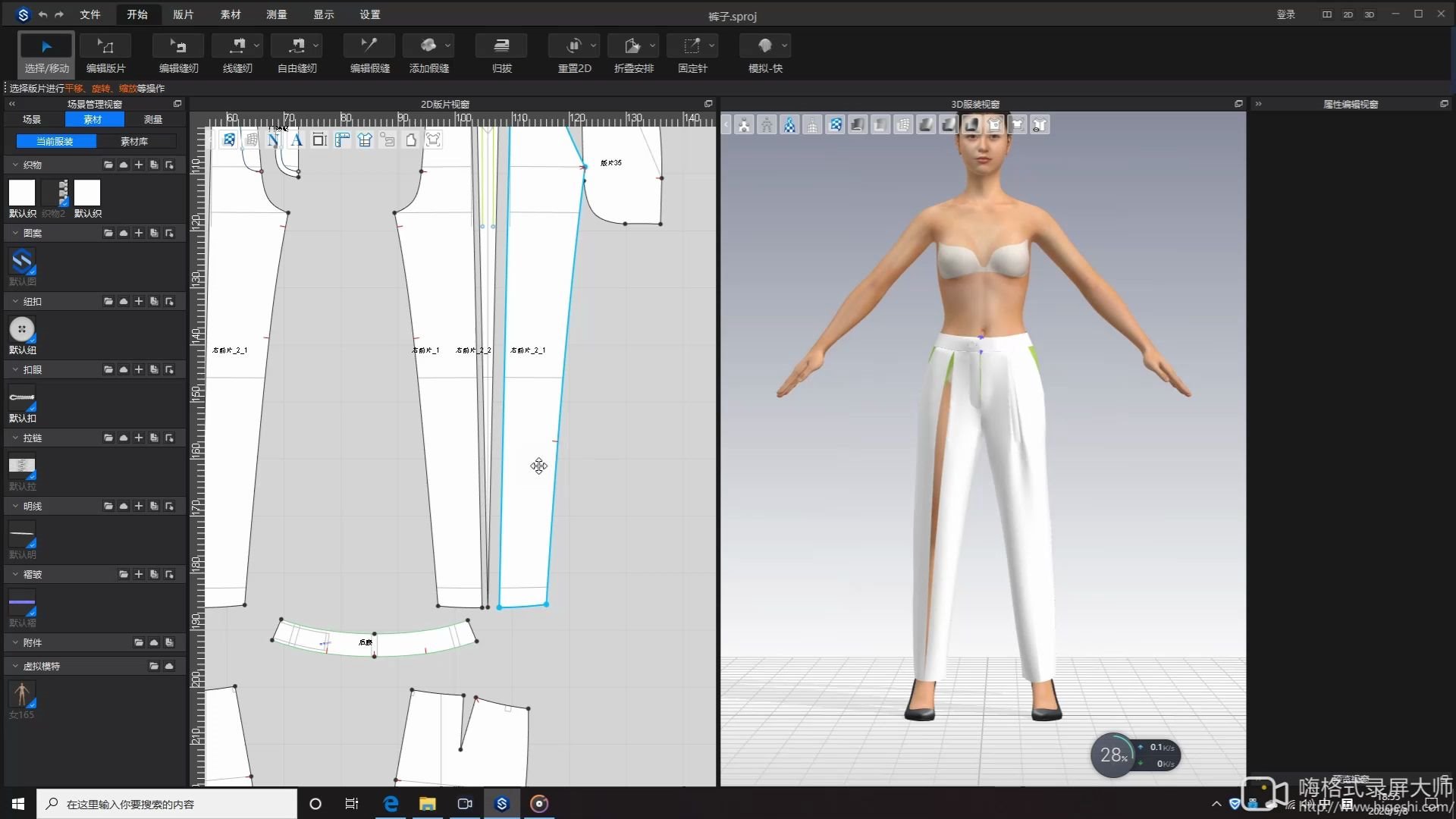
Task: Open the 折叠安排 dropdown arrow
Action: pyautogui.click(x=652, y=45)
